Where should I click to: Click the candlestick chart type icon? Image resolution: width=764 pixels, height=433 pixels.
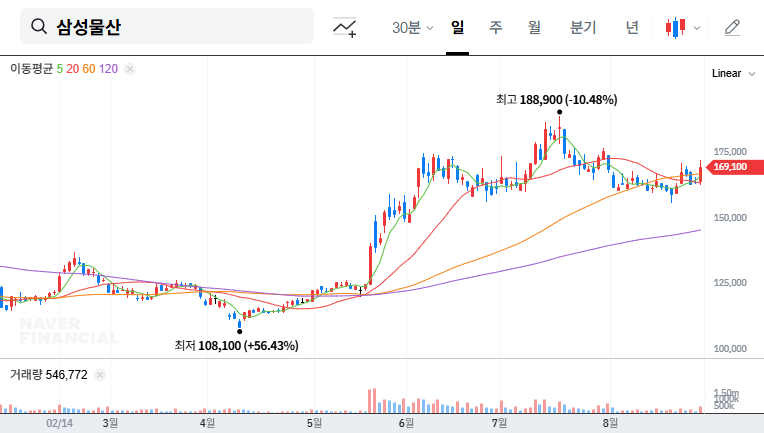(676, 28)
